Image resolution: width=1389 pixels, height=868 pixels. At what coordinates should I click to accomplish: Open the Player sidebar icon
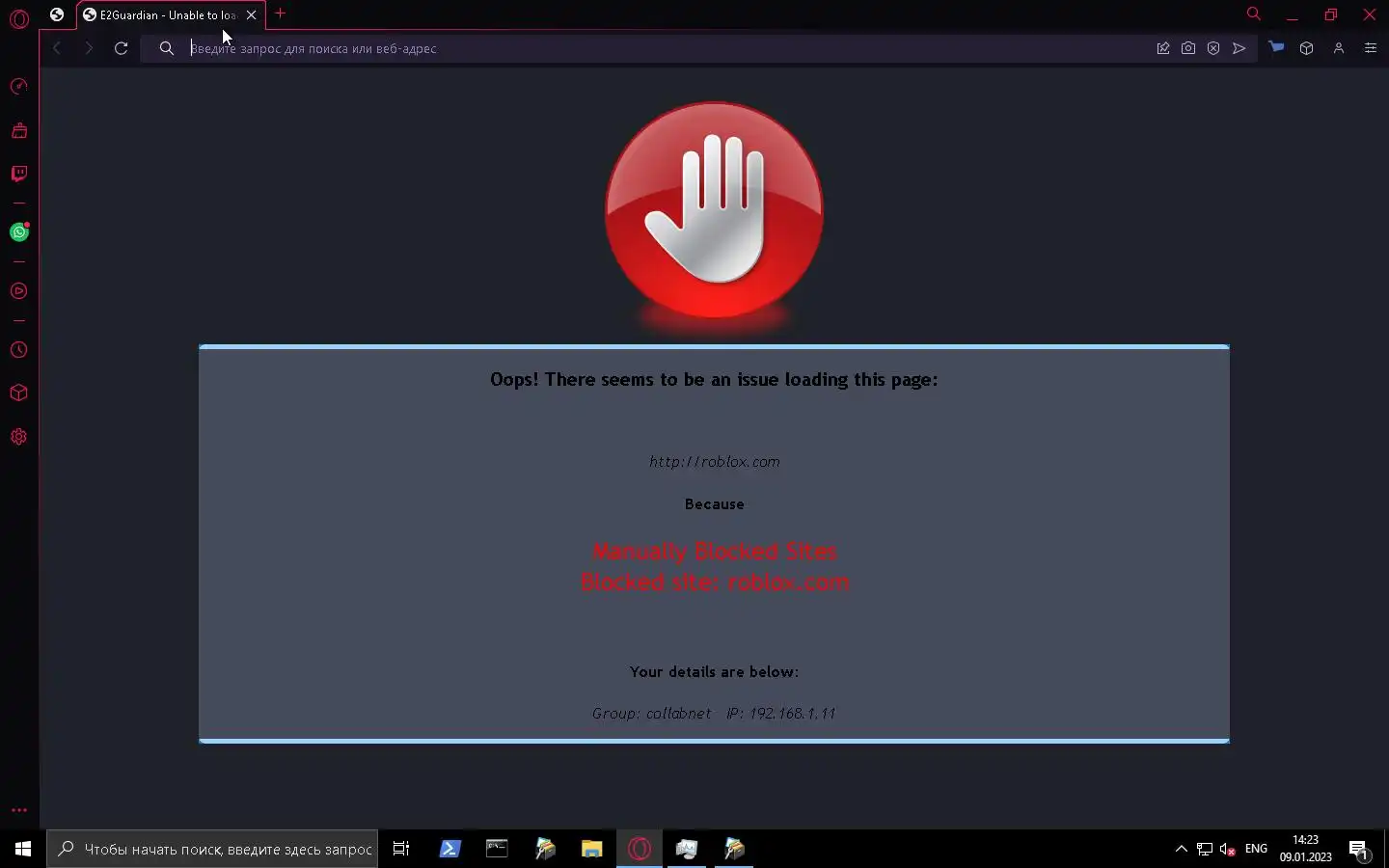tap(18, 291)
